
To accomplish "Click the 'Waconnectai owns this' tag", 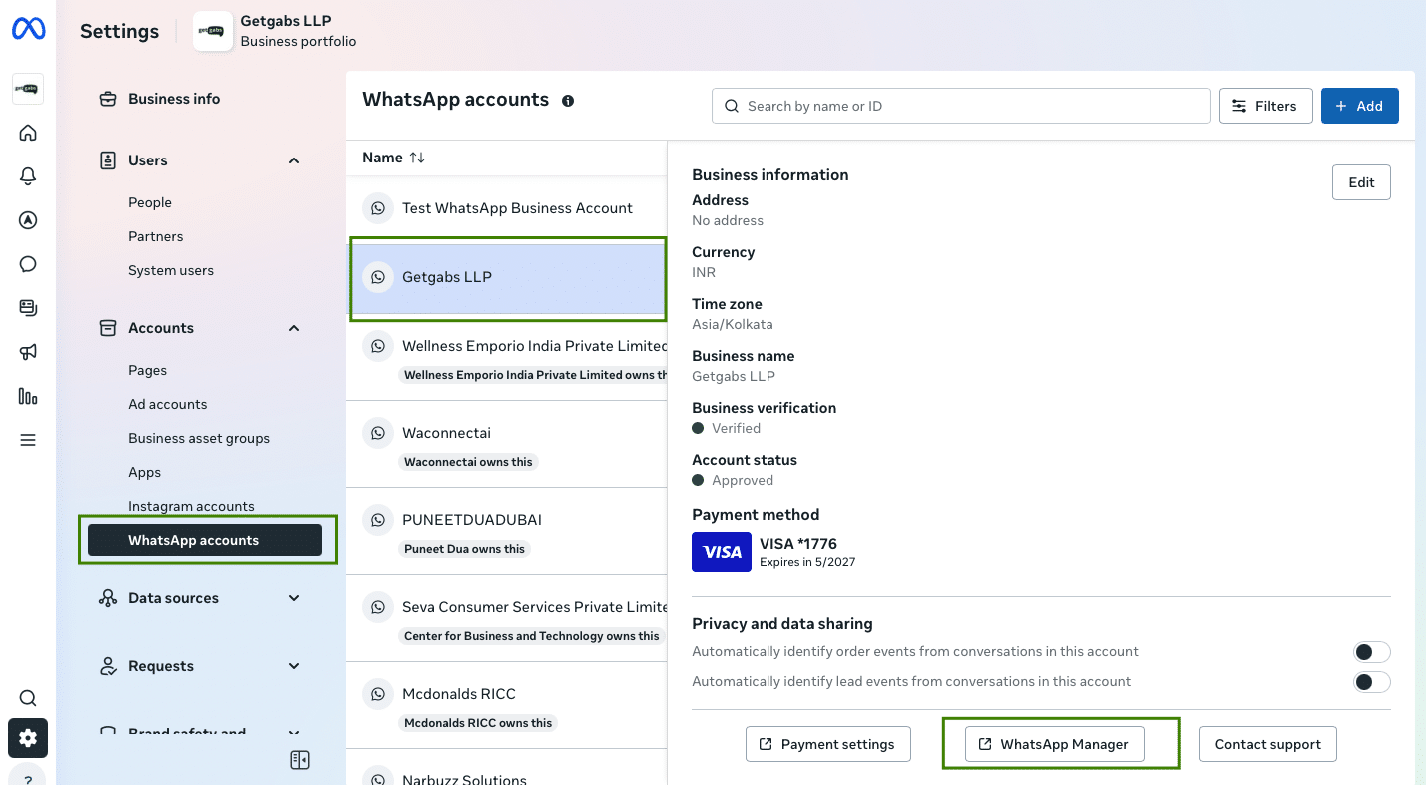I will coord(468,462).
